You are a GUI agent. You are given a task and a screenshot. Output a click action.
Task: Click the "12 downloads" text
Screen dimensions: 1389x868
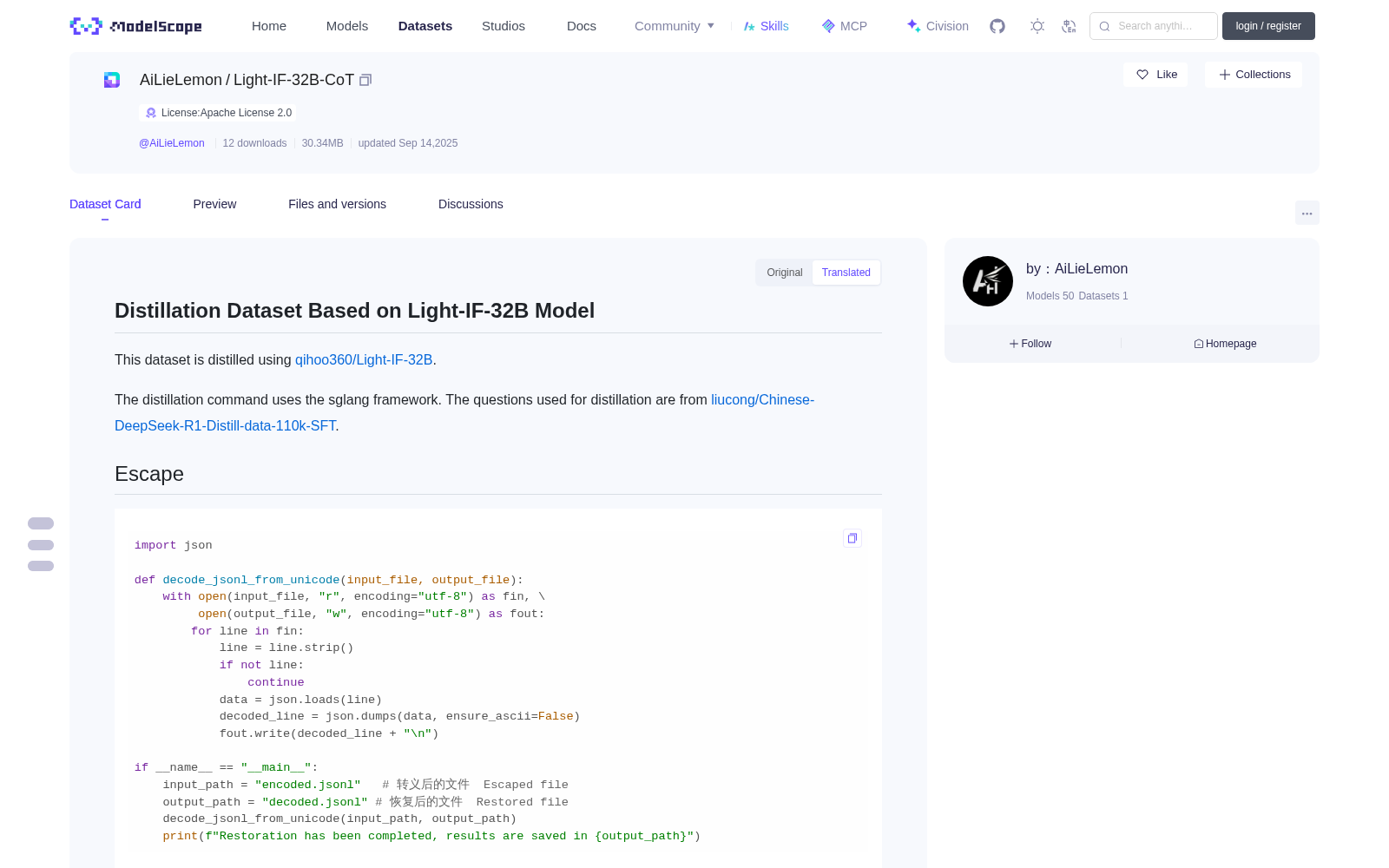[x=254, y=143]
